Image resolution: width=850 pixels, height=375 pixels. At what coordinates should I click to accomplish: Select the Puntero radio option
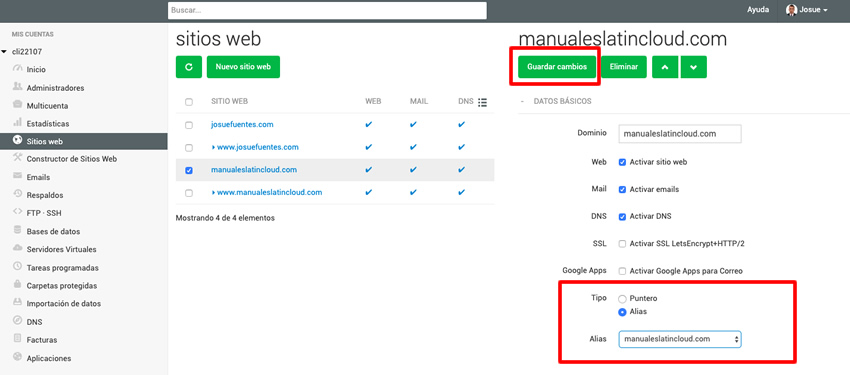click(622, 299)
